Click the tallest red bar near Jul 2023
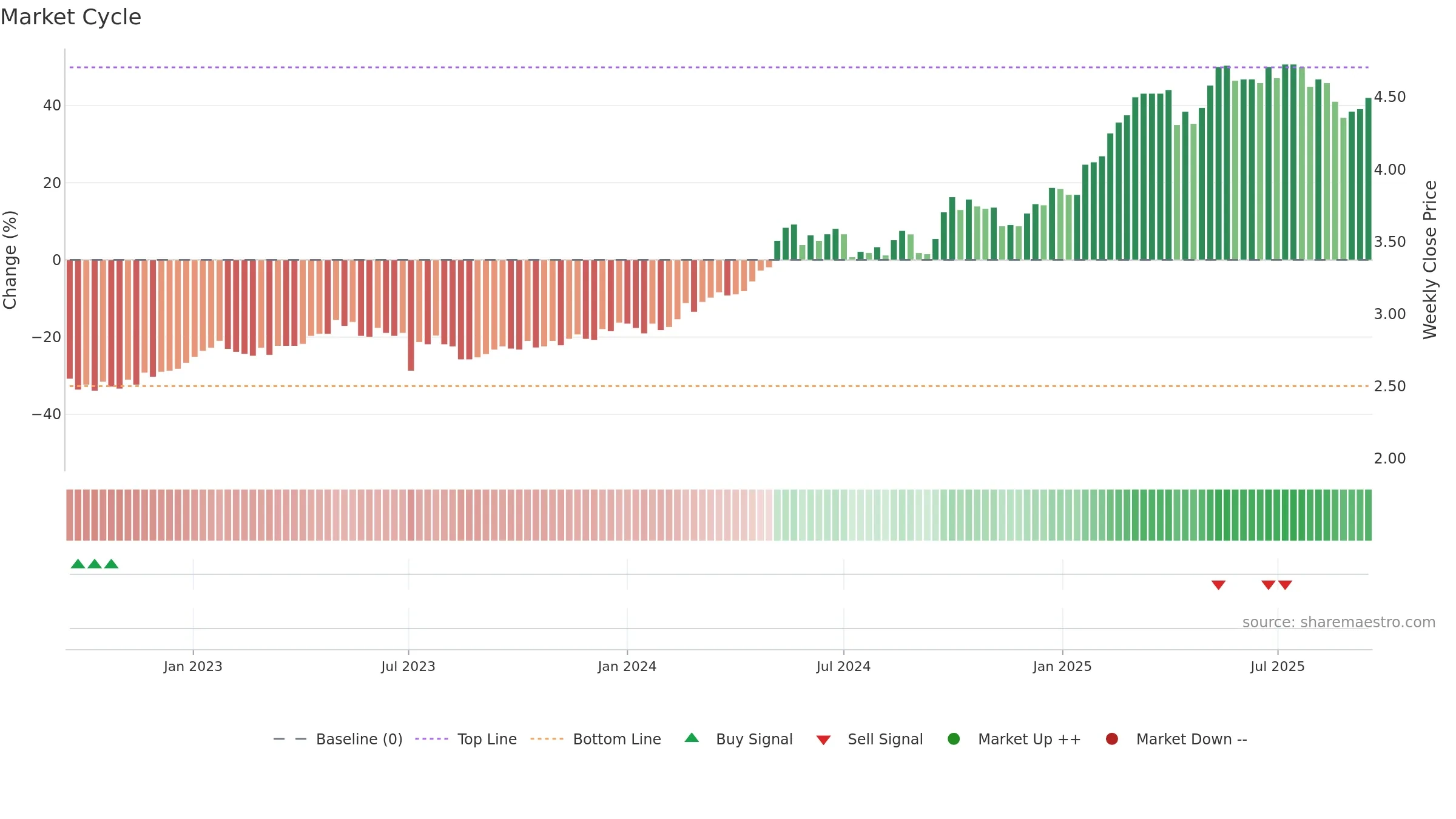Viewport: 1456px width, 819px height. click(411, 315)
